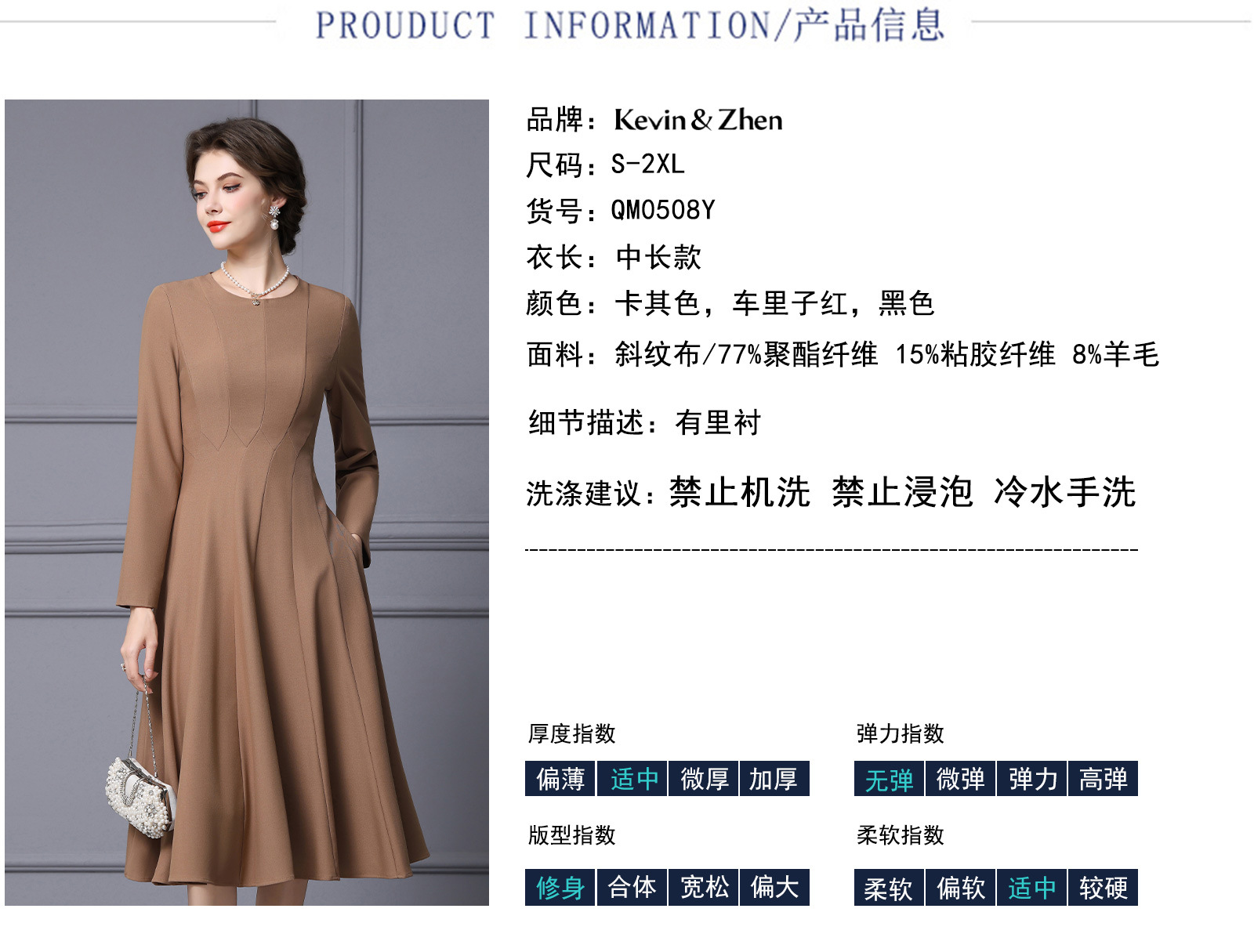Click the 高弹 elasticity box
The height and width of the screenshot is (952, 1254).
1104,779
